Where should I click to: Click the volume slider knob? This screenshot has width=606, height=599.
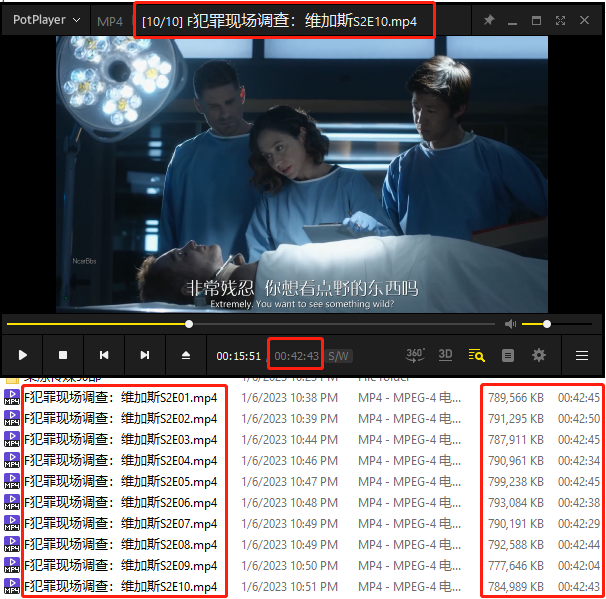546,324
